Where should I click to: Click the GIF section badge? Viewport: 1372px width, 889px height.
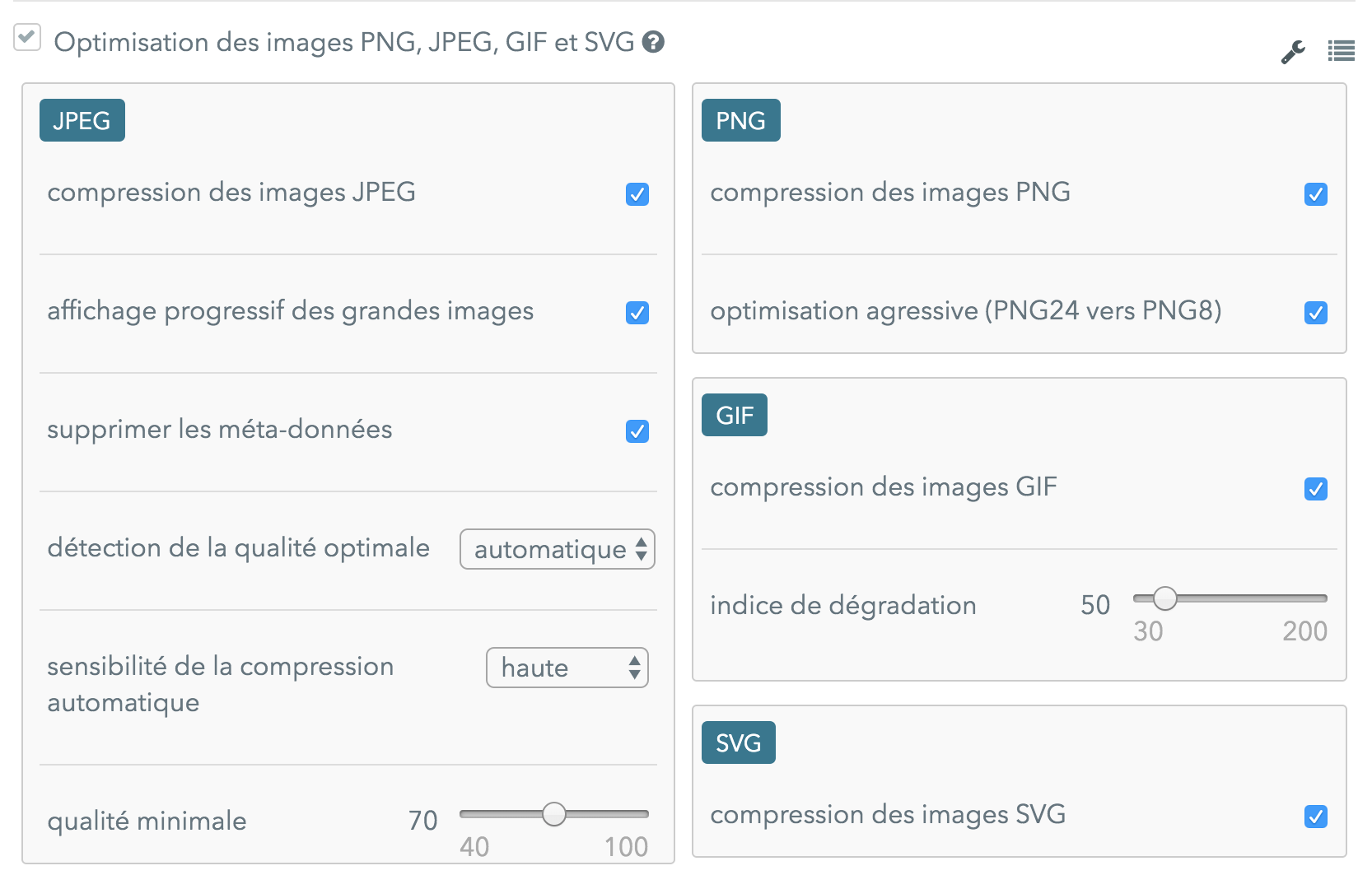[735, 415]
